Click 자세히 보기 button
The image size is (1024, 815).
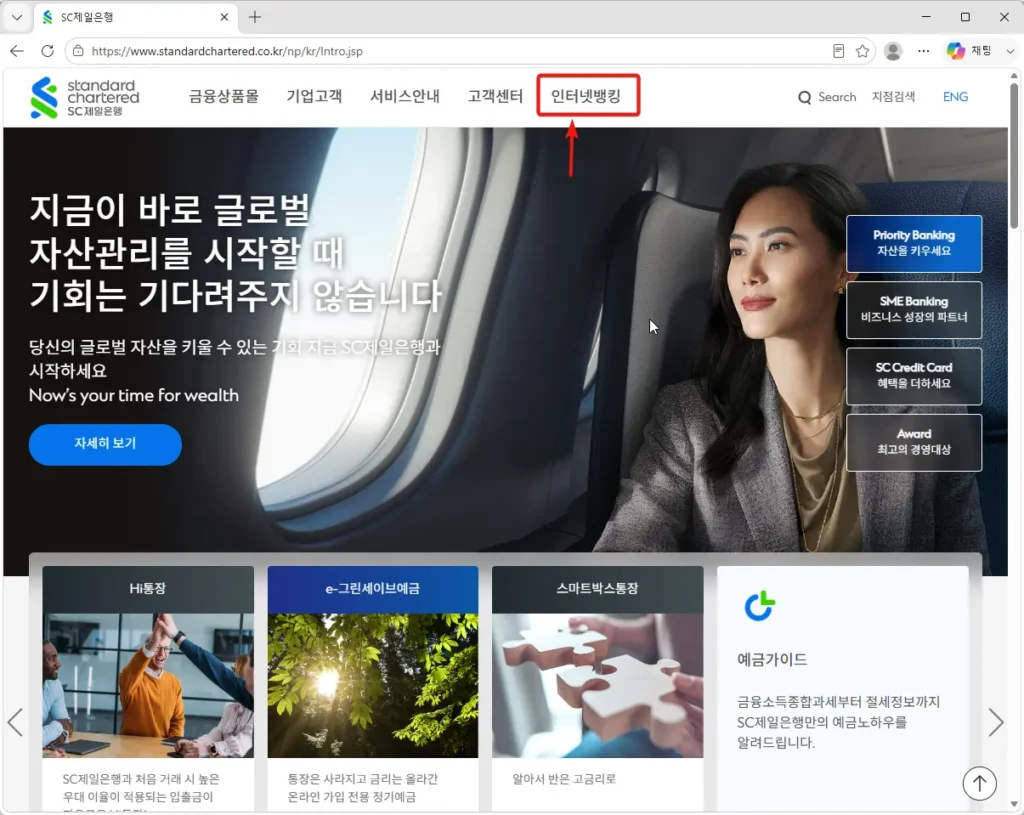pos(105,444)
